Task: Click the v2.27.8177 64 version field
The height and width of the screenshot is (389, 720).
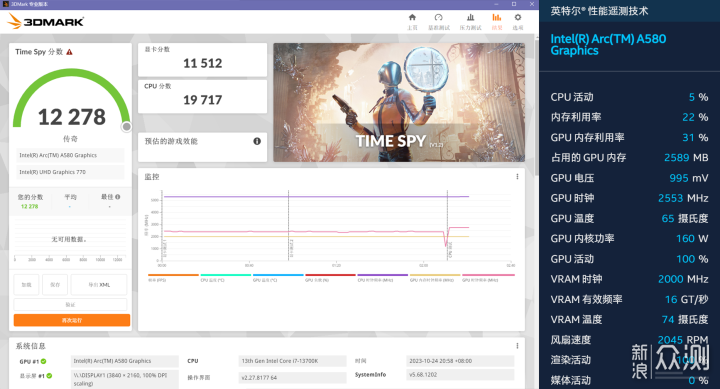Action: [x=292, y=378]
